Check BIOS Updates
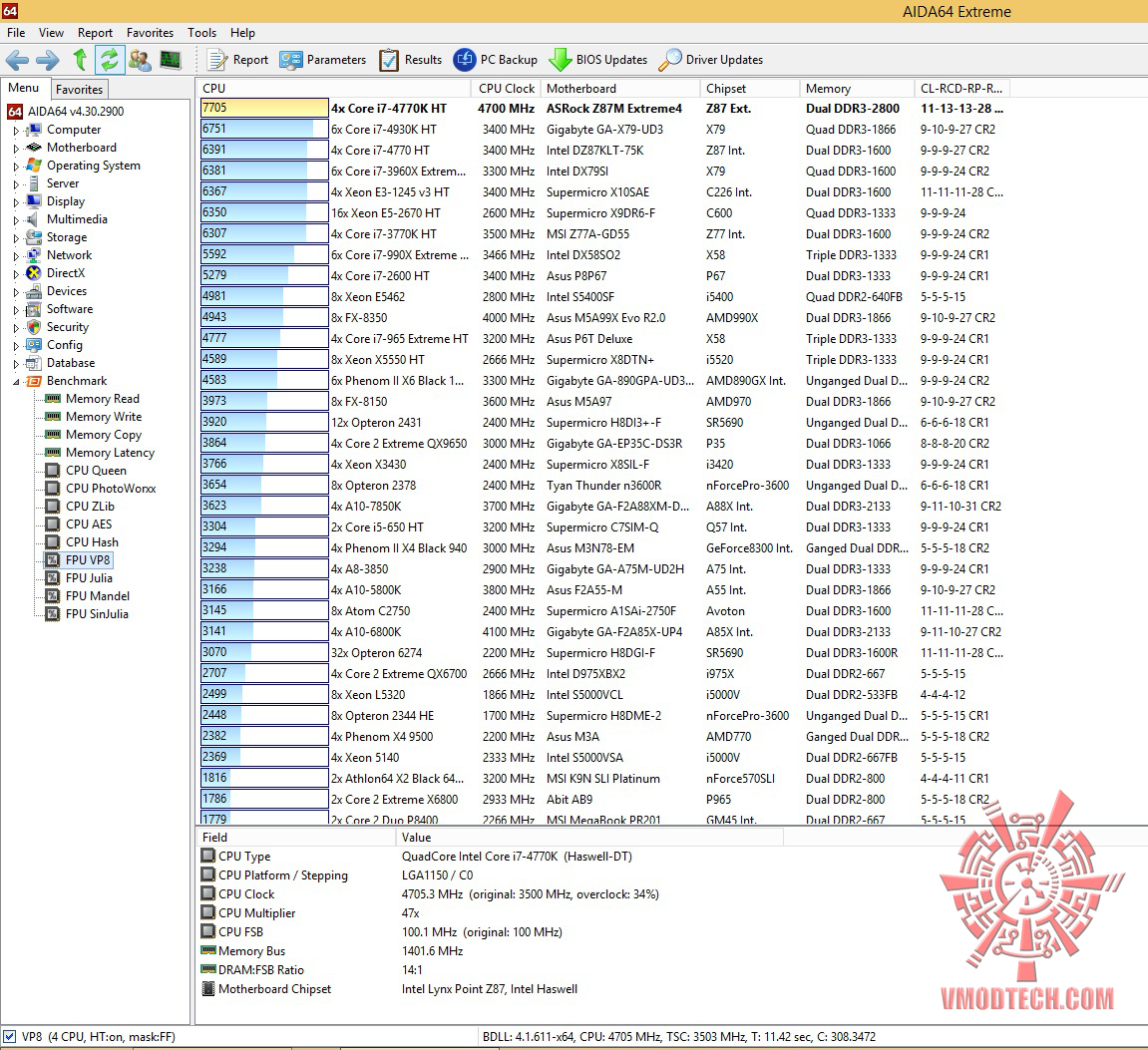Screen dimensions: 1148x1050 (598, 60)
